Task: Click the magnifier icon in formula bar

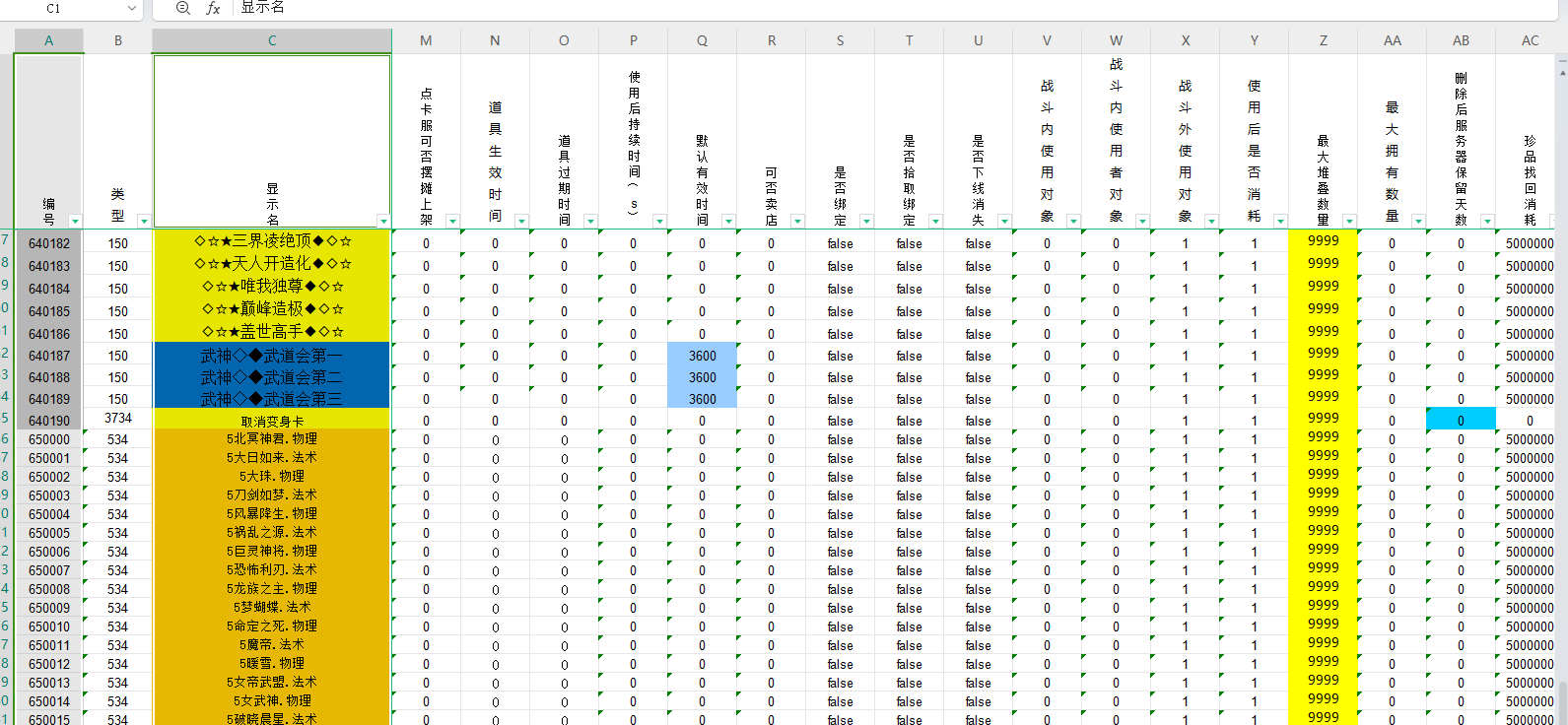Action: 182,8
